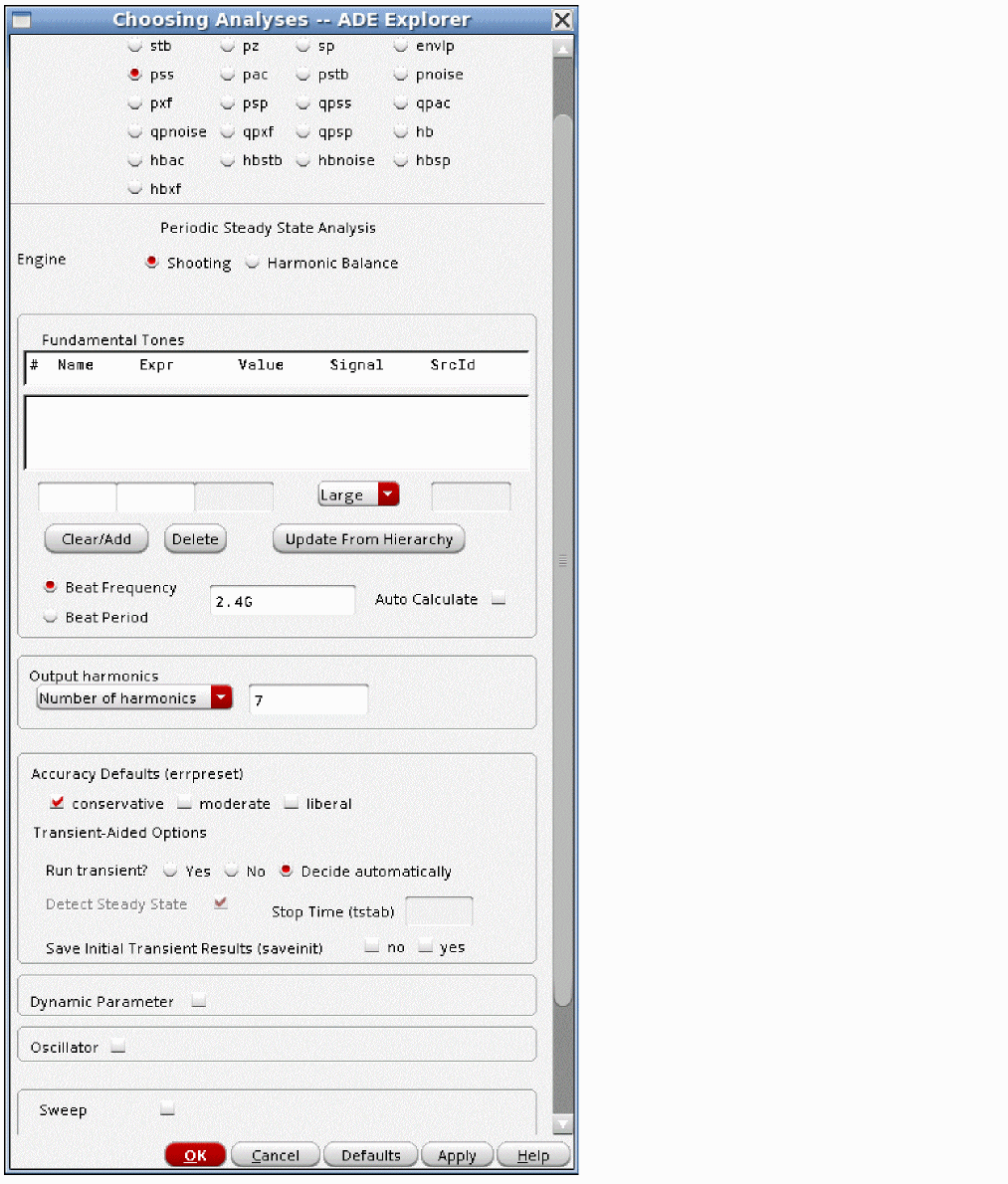Click the scrollbar up arrow
The image size is (1008, 1184).
562,49
